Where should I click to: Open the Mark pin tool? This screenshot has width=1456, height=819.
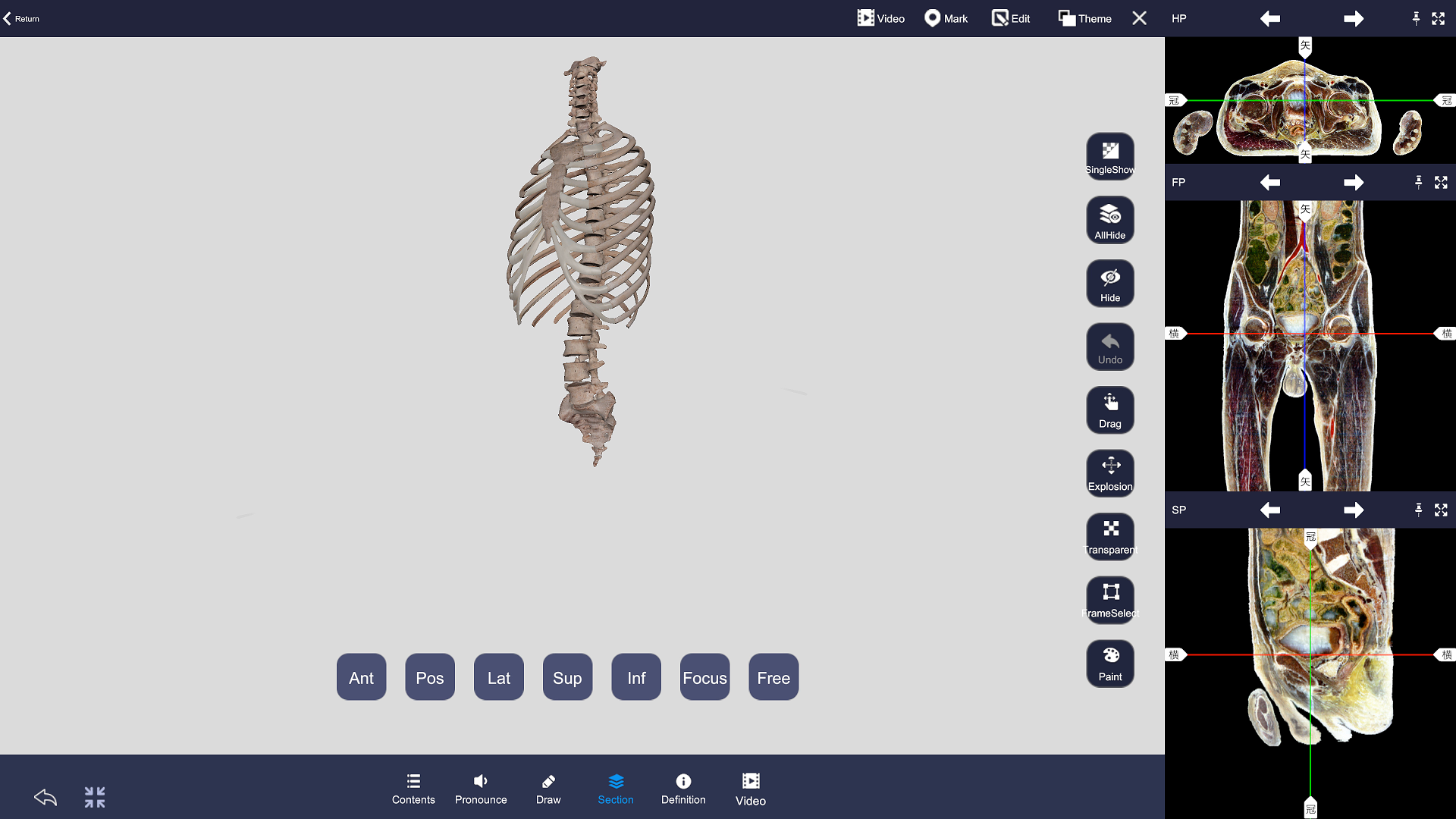tap(946, 18)
